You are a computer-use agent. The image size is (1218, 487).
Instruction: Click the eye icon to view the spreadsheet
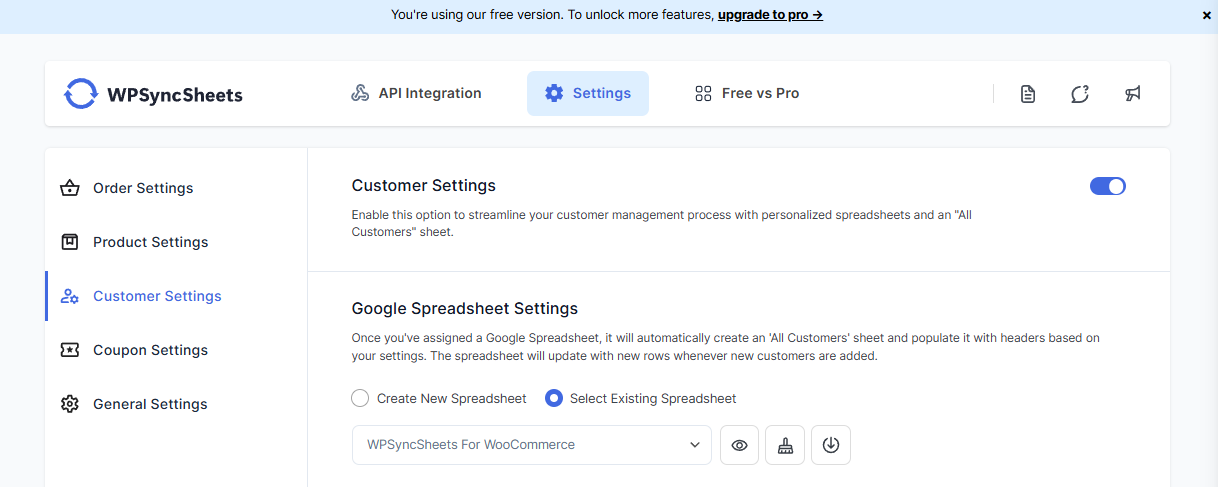[x=740, y=445]
